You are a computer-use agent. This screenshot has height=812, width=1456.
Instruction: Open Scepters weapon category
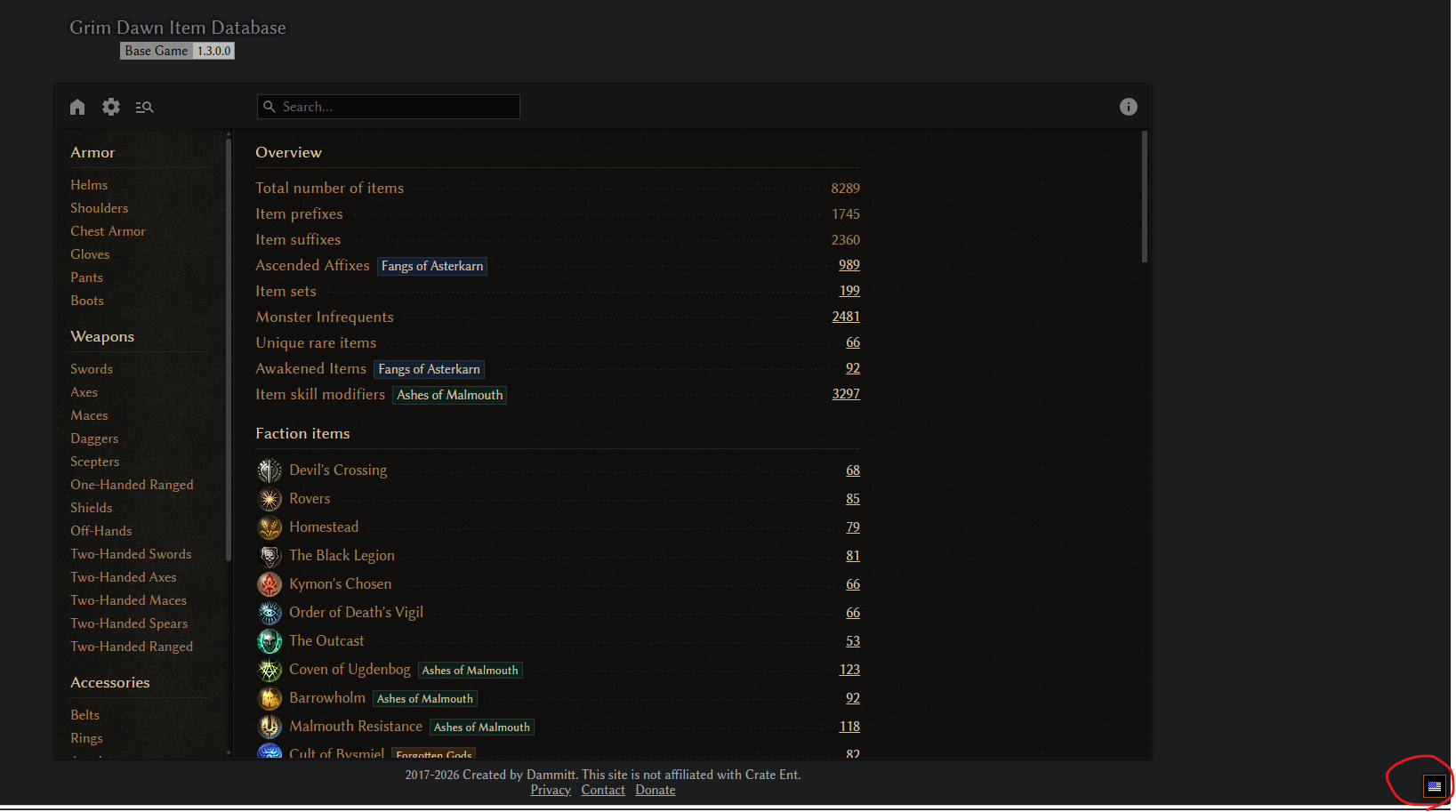95,462
